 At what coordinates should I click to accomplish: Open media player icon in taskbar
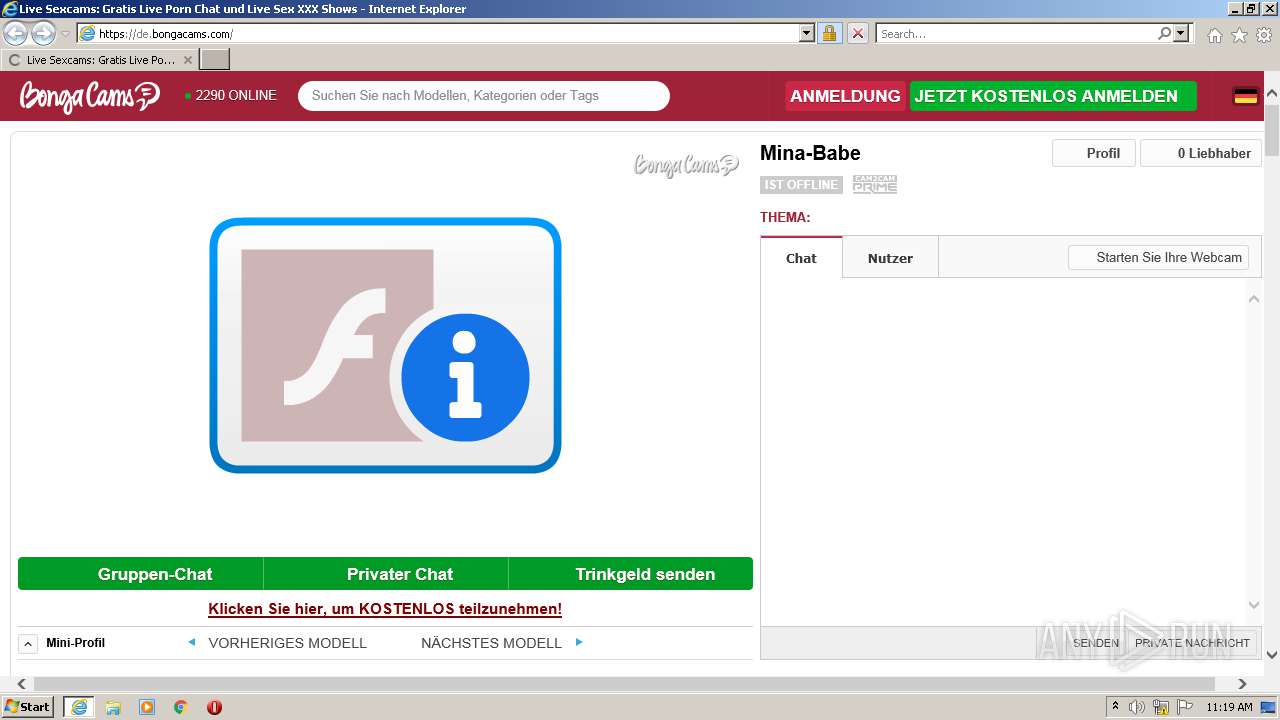[x=147, y=707]
